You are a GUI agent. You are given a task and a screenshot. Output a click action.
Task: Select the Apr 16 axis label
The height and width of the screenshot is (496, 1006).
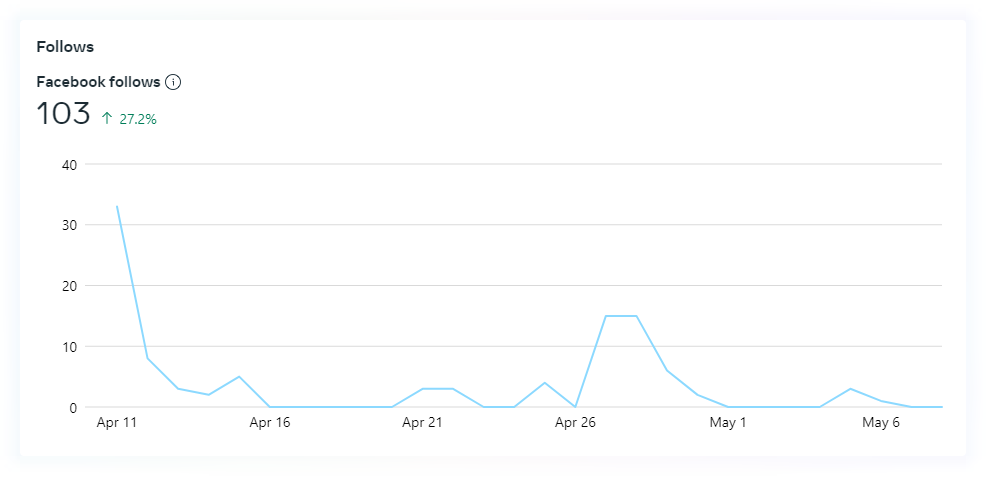(x=269, y=423)
